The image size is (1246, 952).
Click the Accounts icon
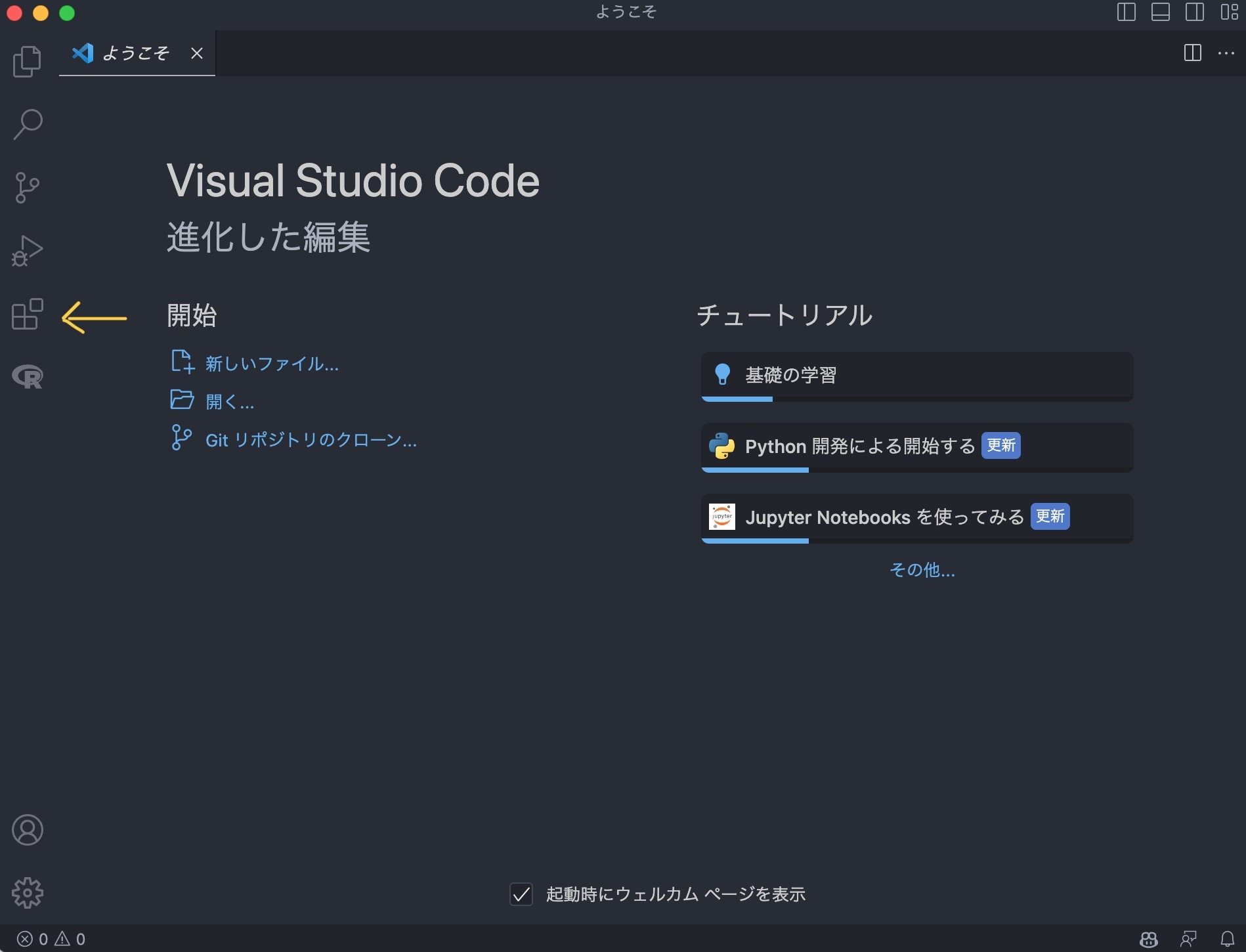[x=27, y=830]
